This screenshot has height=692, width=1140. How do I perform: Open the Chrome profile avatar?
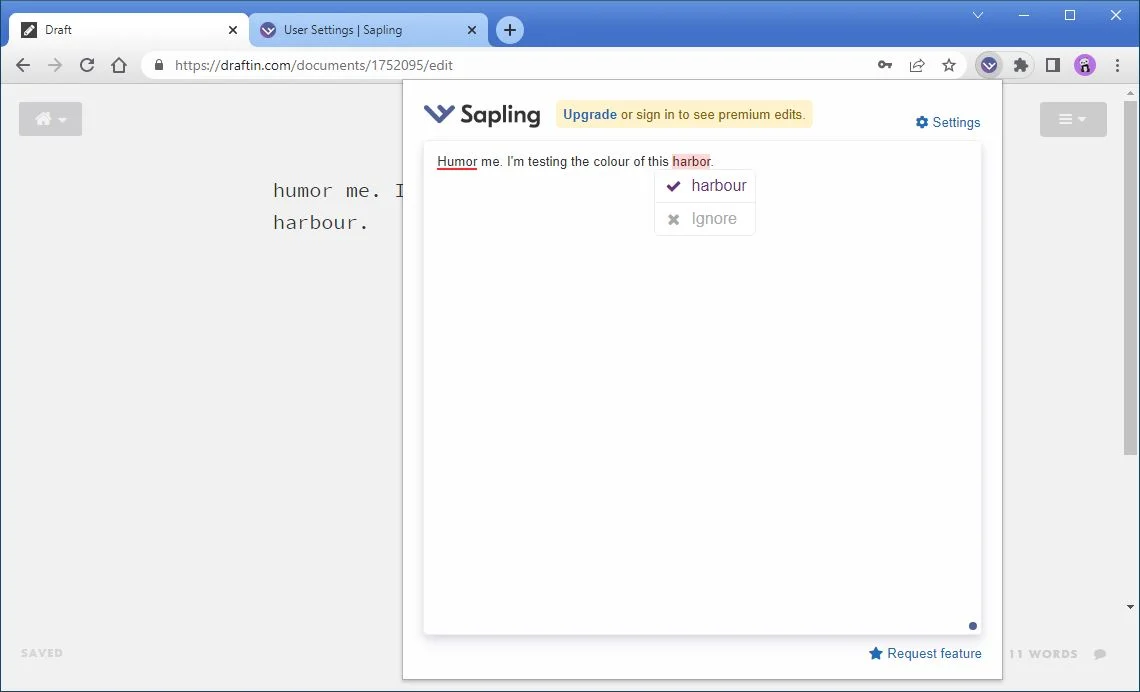point(1085,65)
